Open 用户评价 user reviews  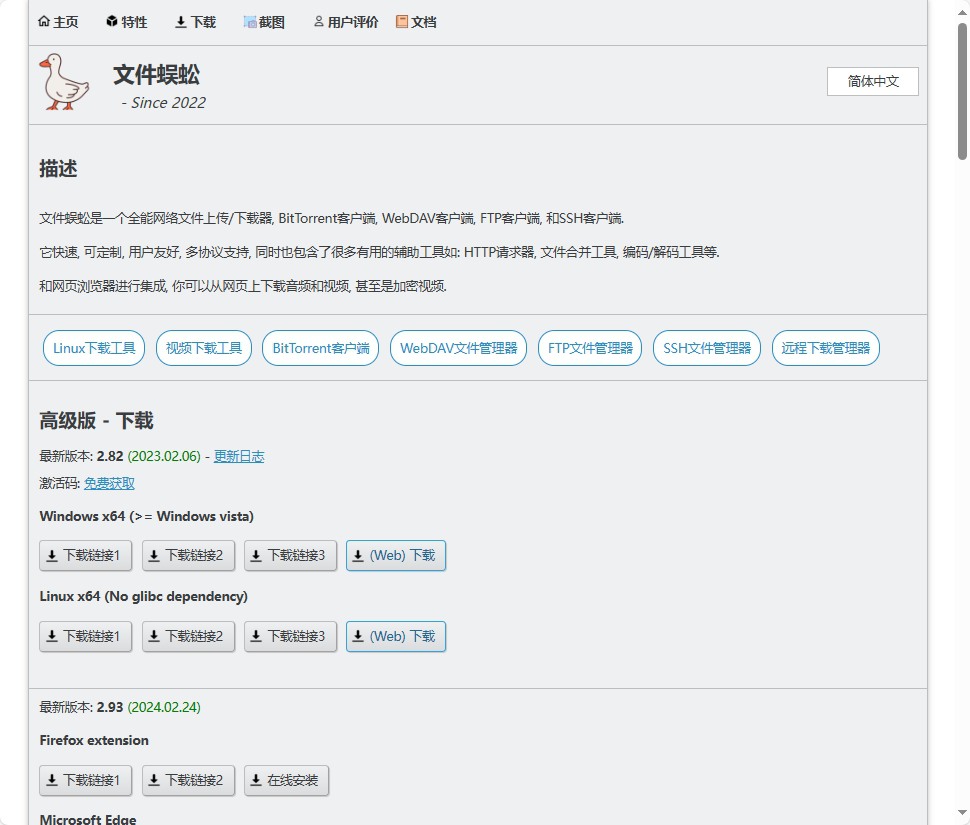point(345,22)
